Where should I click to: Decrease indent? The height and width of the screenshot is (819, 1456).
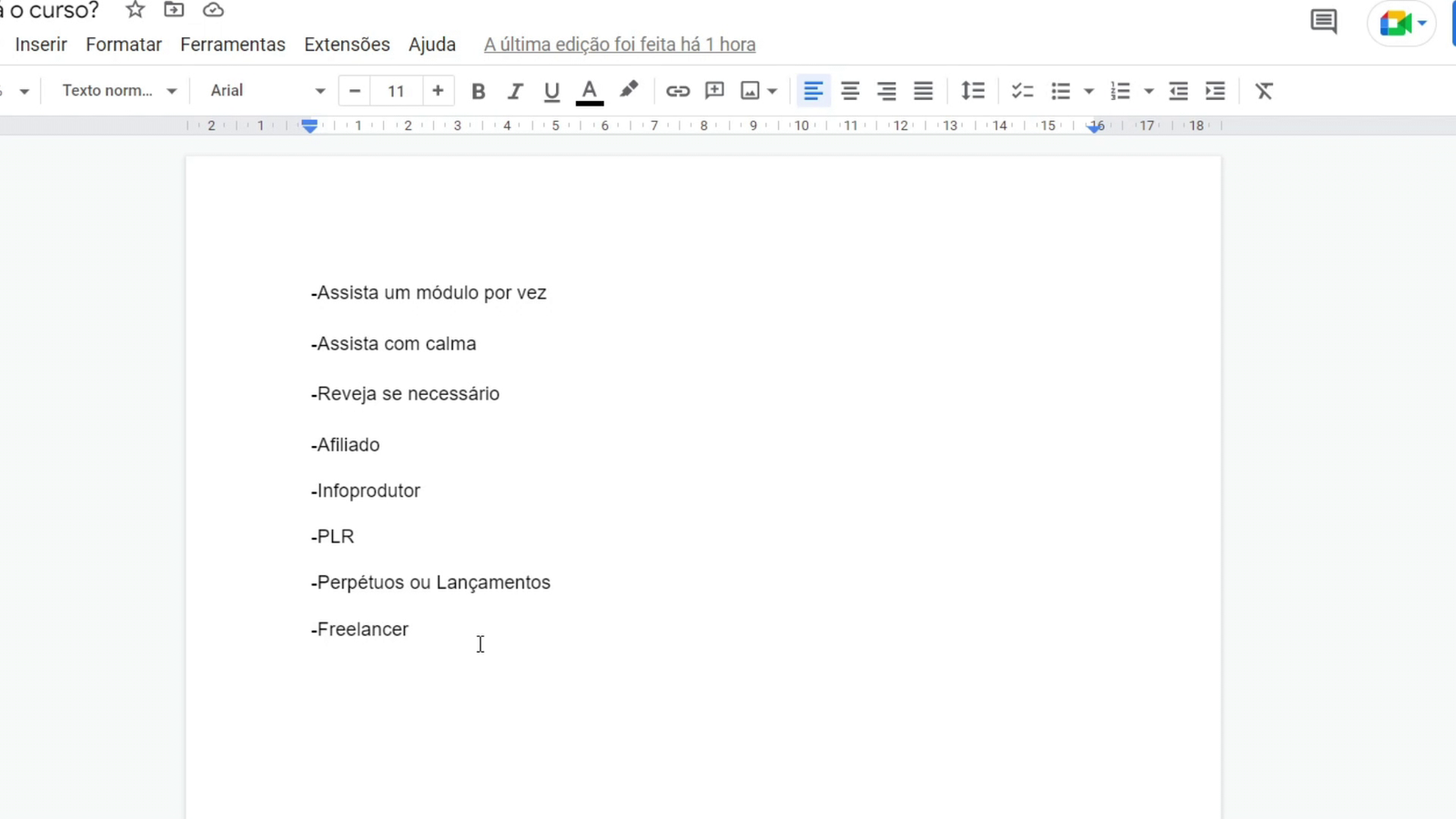1178,91
